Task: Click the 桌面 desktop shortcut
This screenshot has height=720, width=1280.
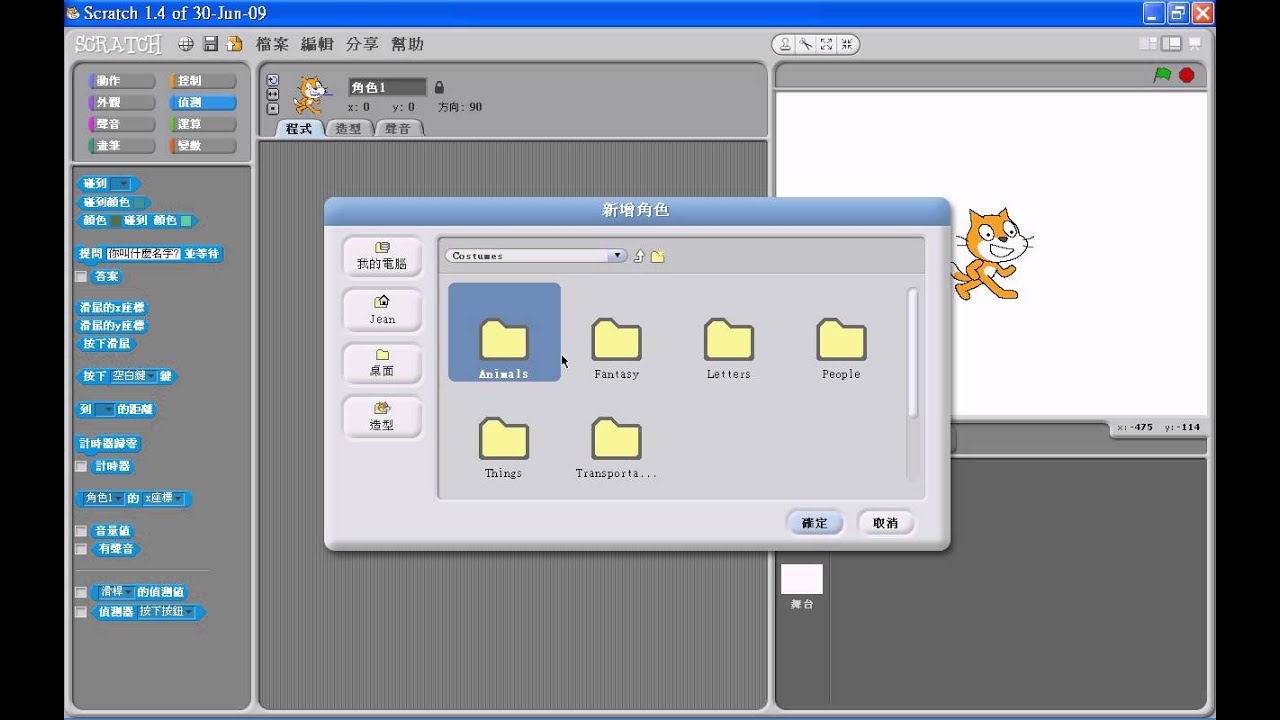Action: [382, 363]
